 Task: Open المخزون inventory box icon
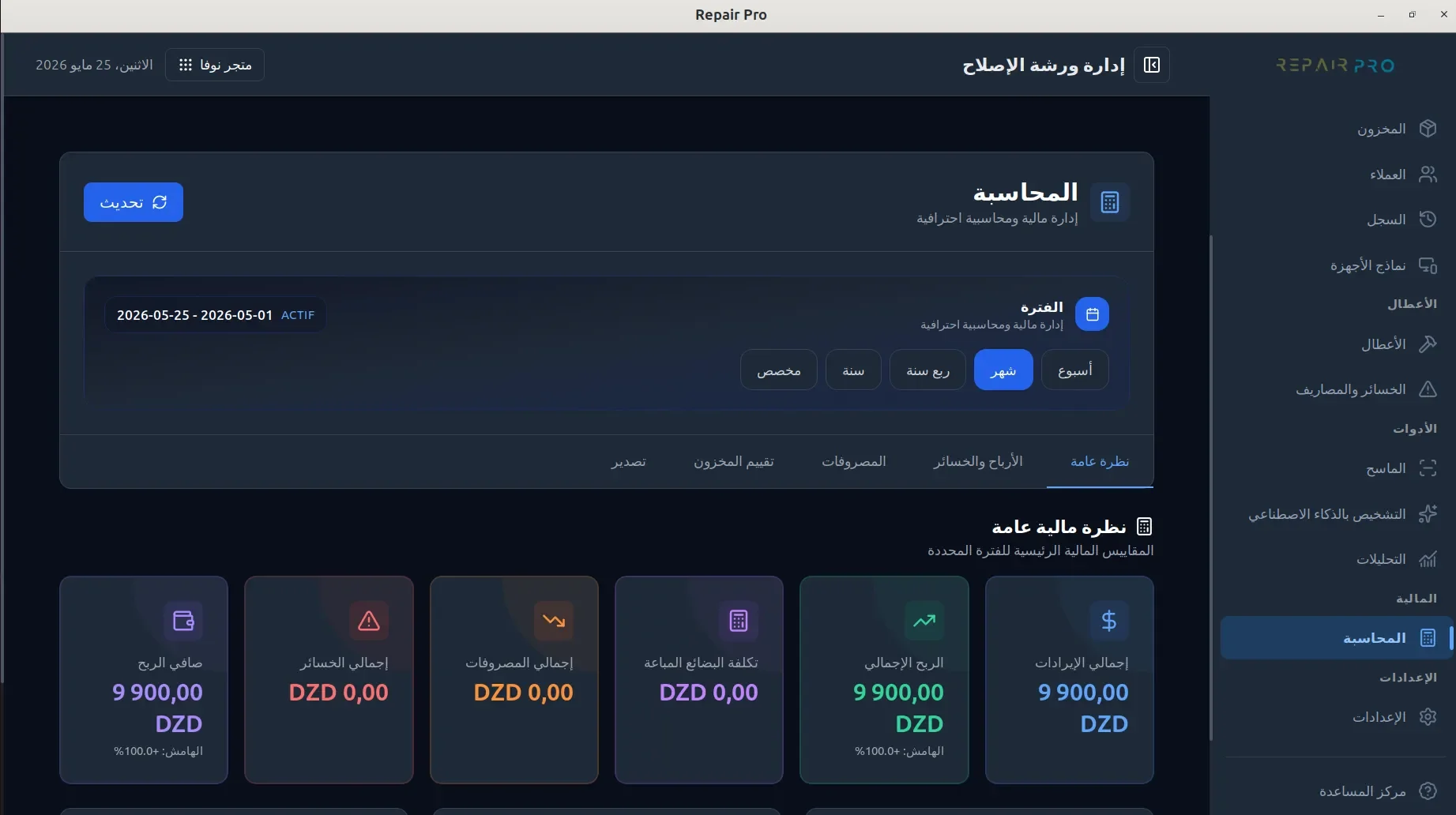pyautogui.click(x=1428, y=129)
